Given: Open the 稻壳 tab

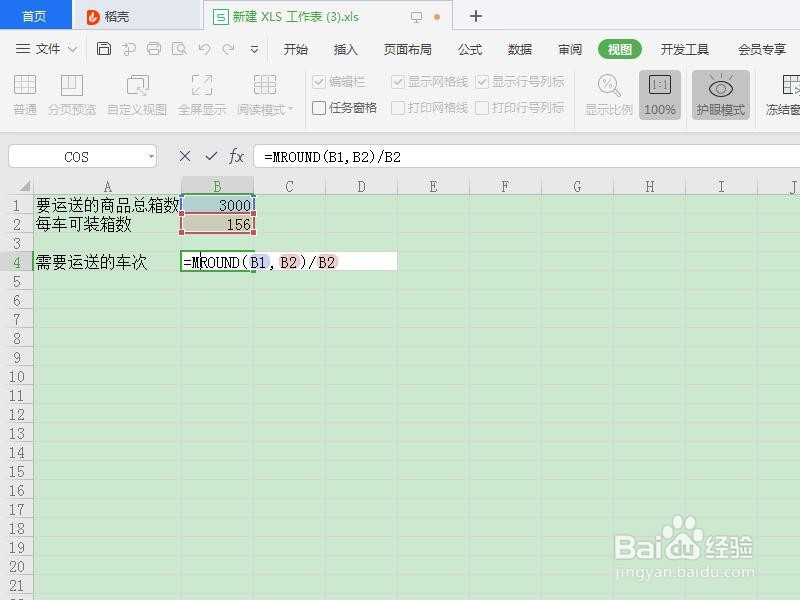Looking at the screenshot, I should 110,16.
